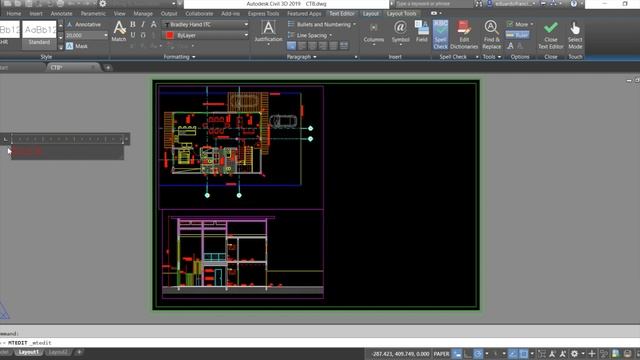Screen dimensions: 640x360
Task: Click the coordinates readout in status bar
Action: [400, 354]
